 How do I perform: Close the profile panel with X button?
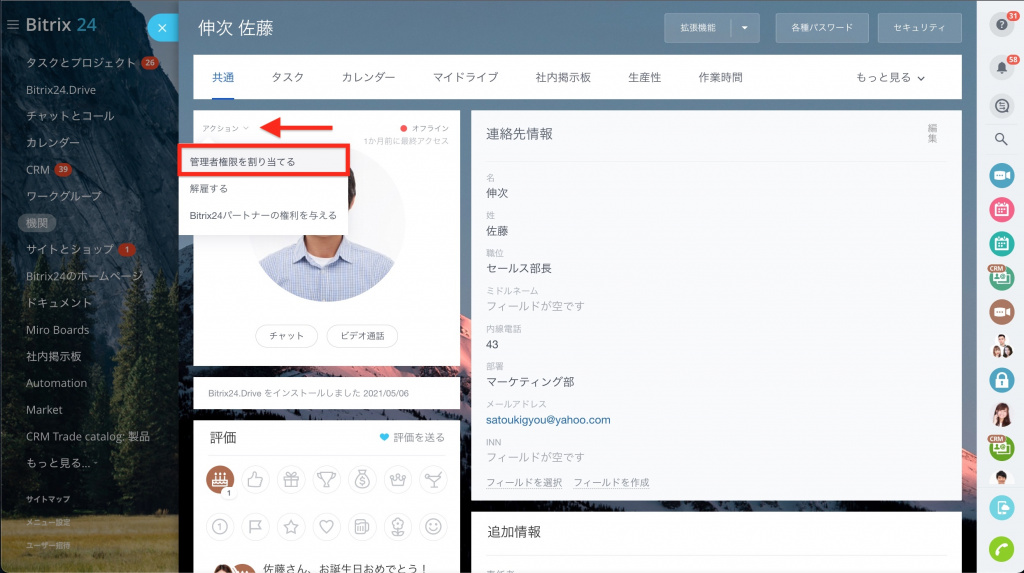click(162, 28)
